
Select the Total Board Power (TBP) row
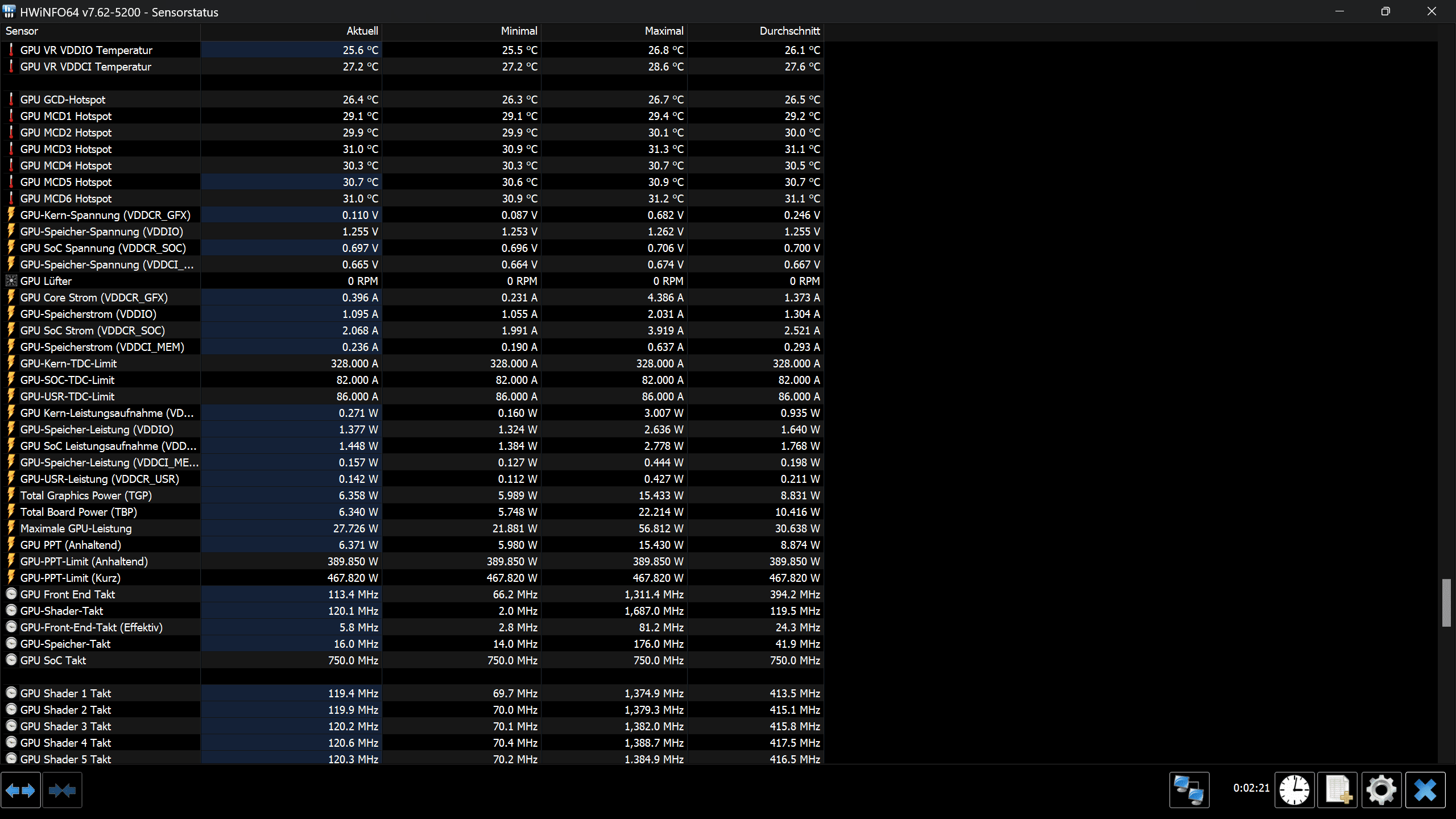pyautogui.click(x=78, y=512)
